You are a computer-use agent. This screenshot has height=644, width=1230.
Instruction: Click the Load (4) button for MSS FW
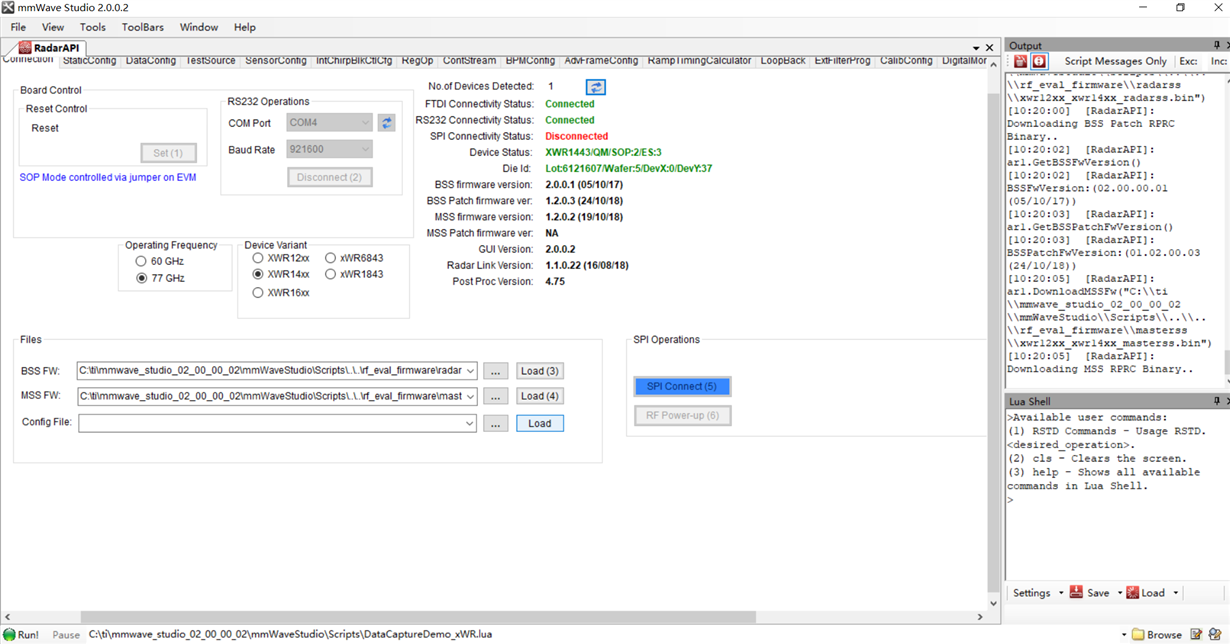(x=540, y=396)
